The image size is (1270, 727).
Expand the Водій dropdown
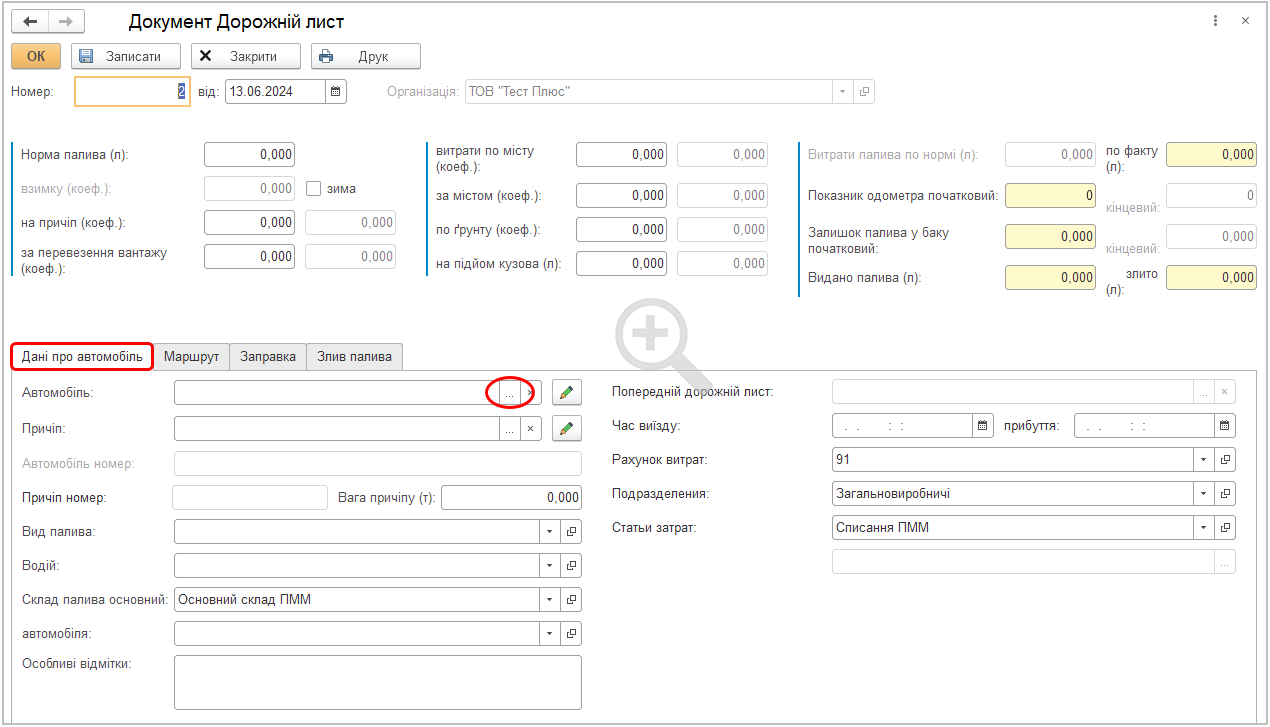point(550,565)
